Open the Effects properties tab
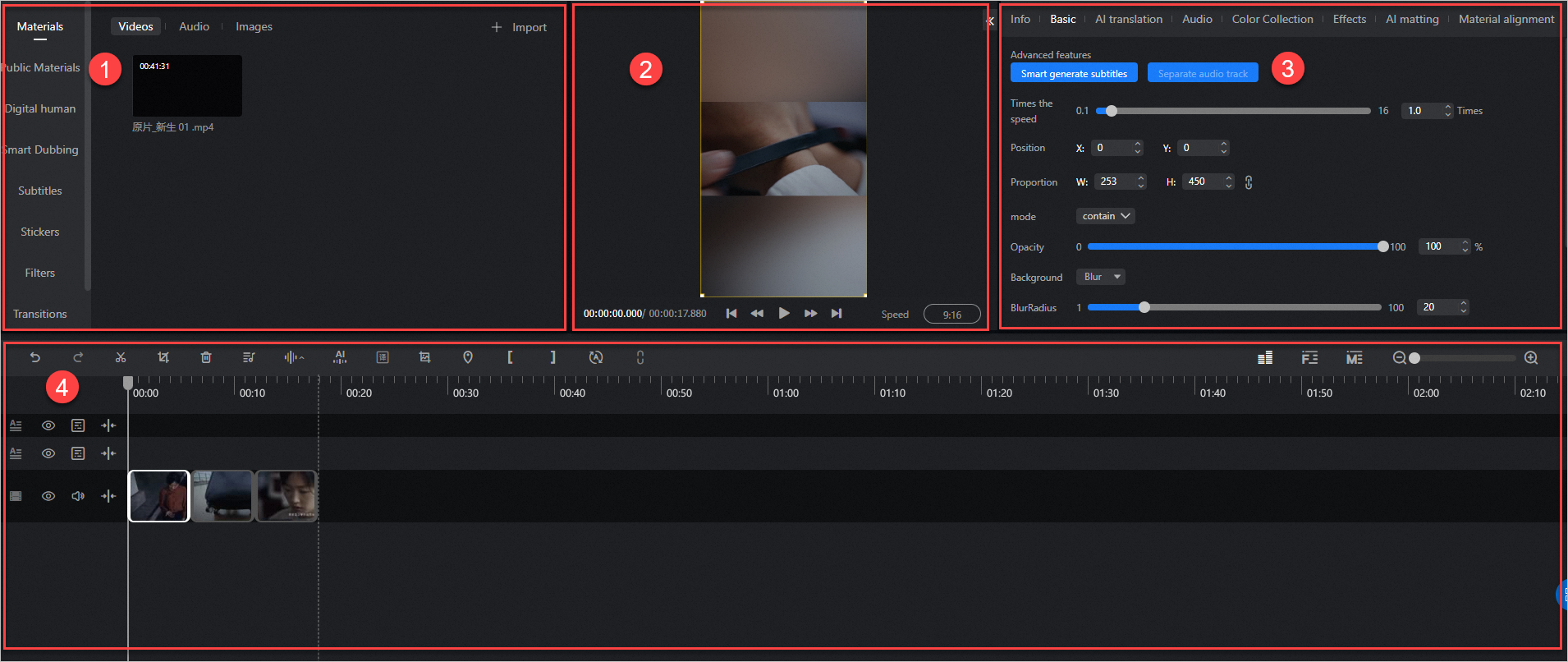This screenshot has height=662, width=1568. pyautogui.click(x=1350, y=19)
